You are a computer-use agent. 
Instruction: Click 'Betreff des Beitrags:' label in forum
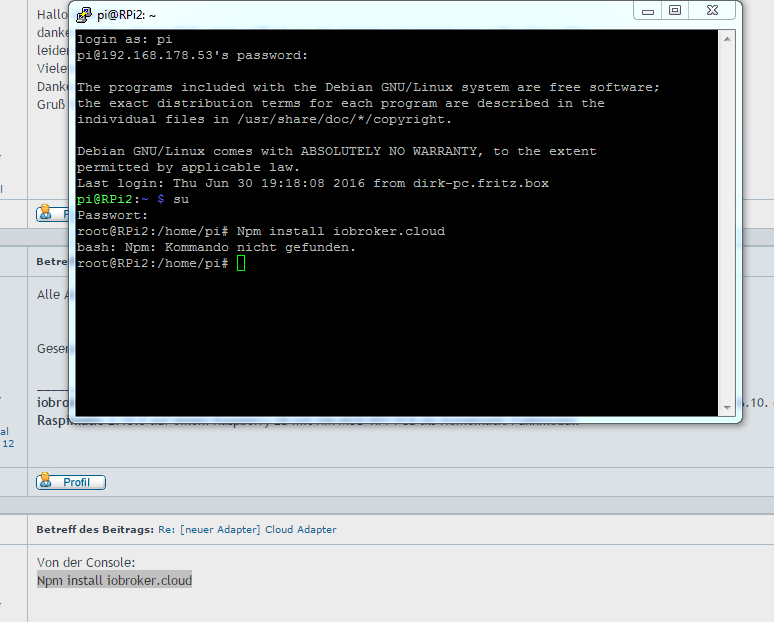coord(95,530)
